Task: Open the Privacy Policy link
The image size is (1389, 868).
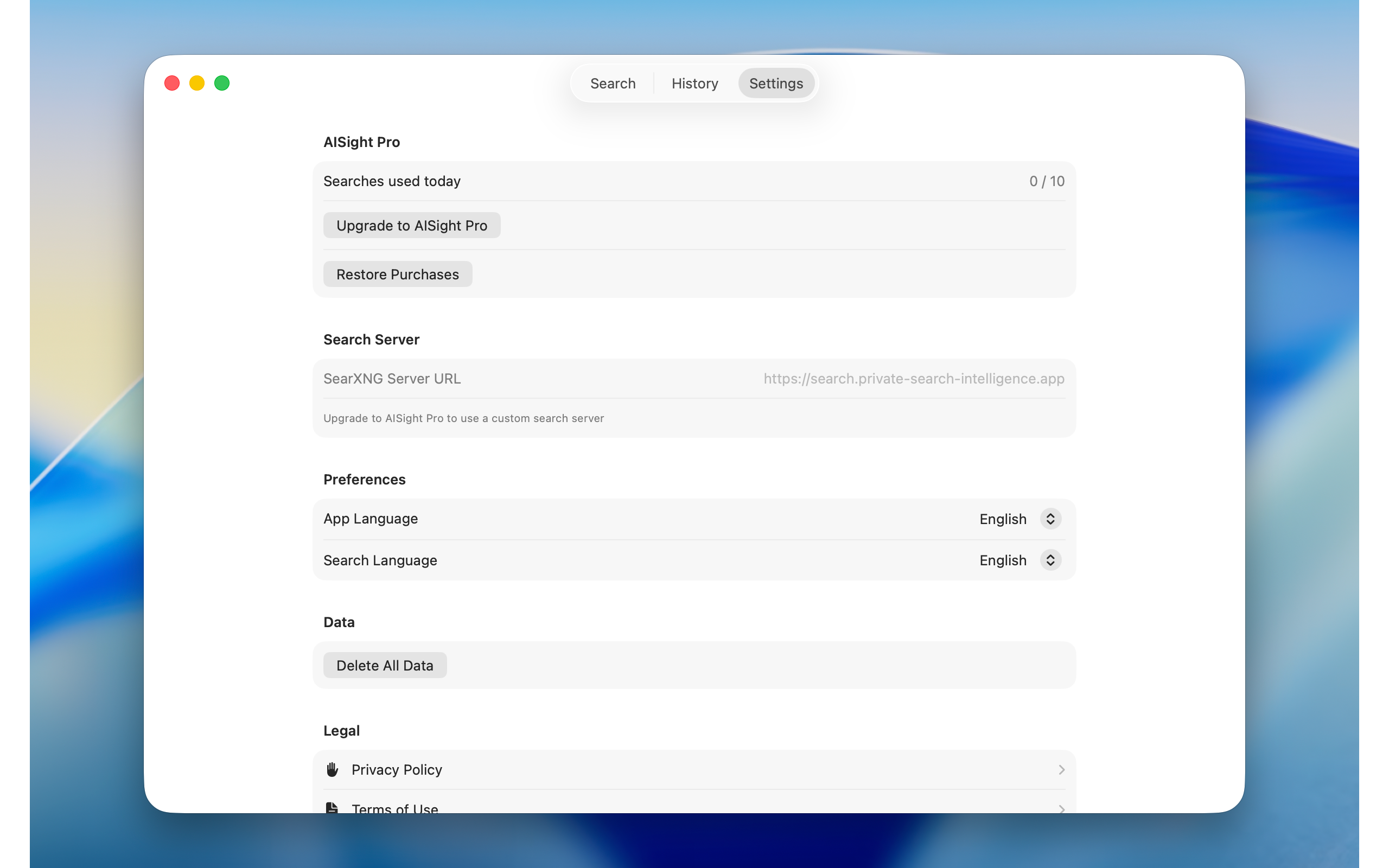Action: point(694,770)
